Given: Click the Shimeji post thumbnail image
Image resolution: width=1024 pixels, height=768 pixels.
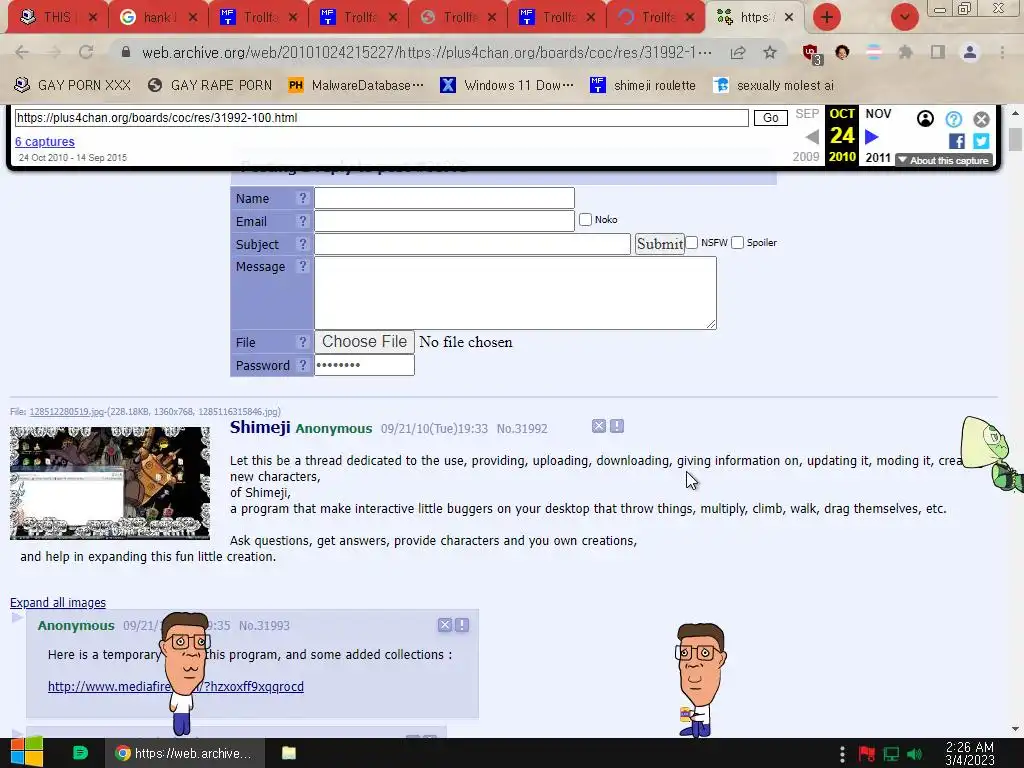Looking at the screenshot, I should click(x=110, y=483).
